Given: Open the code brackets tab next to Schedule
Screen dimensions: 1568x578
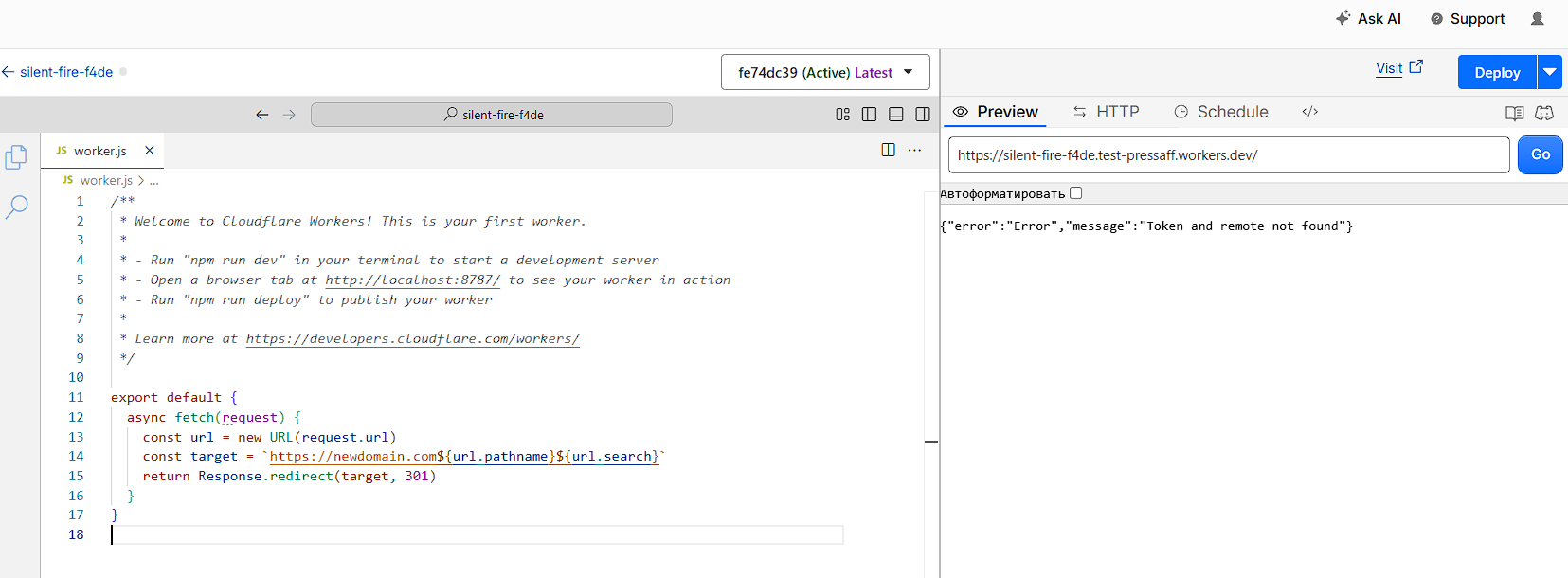Looking at the screenshot, I should (x=1310, y=112).
